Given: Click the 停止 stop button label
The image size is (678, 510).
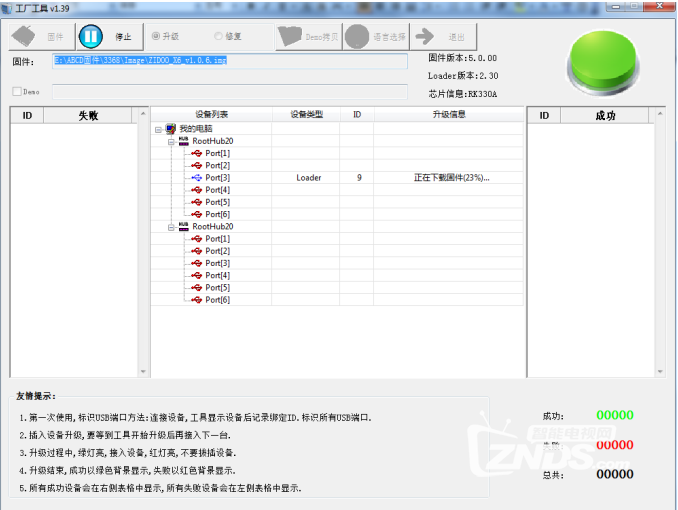Looking at the screenshot, I should (123, 37).
